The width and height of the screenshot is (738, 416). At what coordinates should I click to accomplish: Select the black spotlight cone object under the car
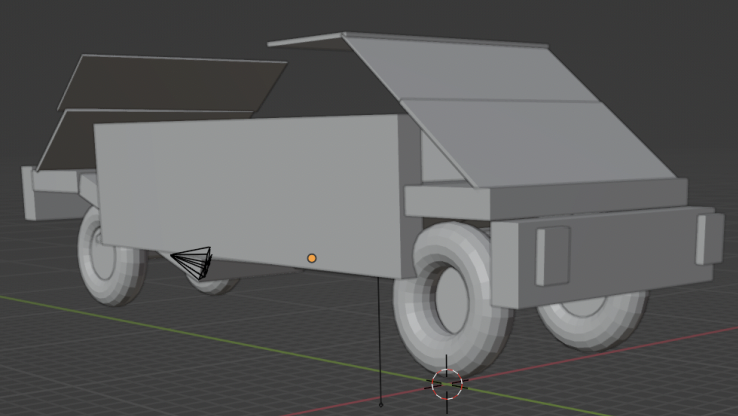[x=192, y=263]
